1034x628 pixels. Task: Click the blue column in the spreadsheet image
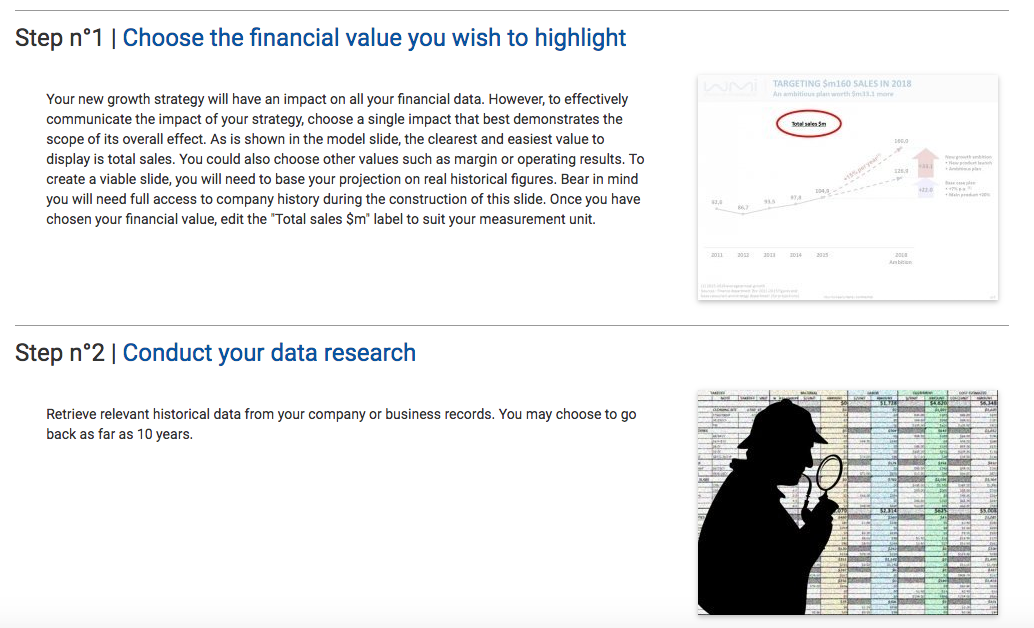point(884,503)
